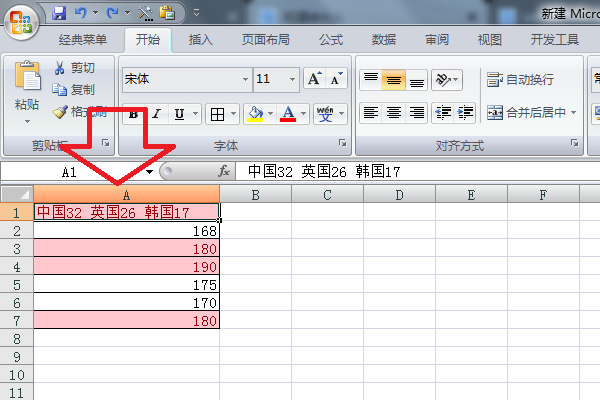Image resolution: width=600 pixels, height=400 pixels.
Task: Open underline style dropdown arrow
Action: coord(196,114)
